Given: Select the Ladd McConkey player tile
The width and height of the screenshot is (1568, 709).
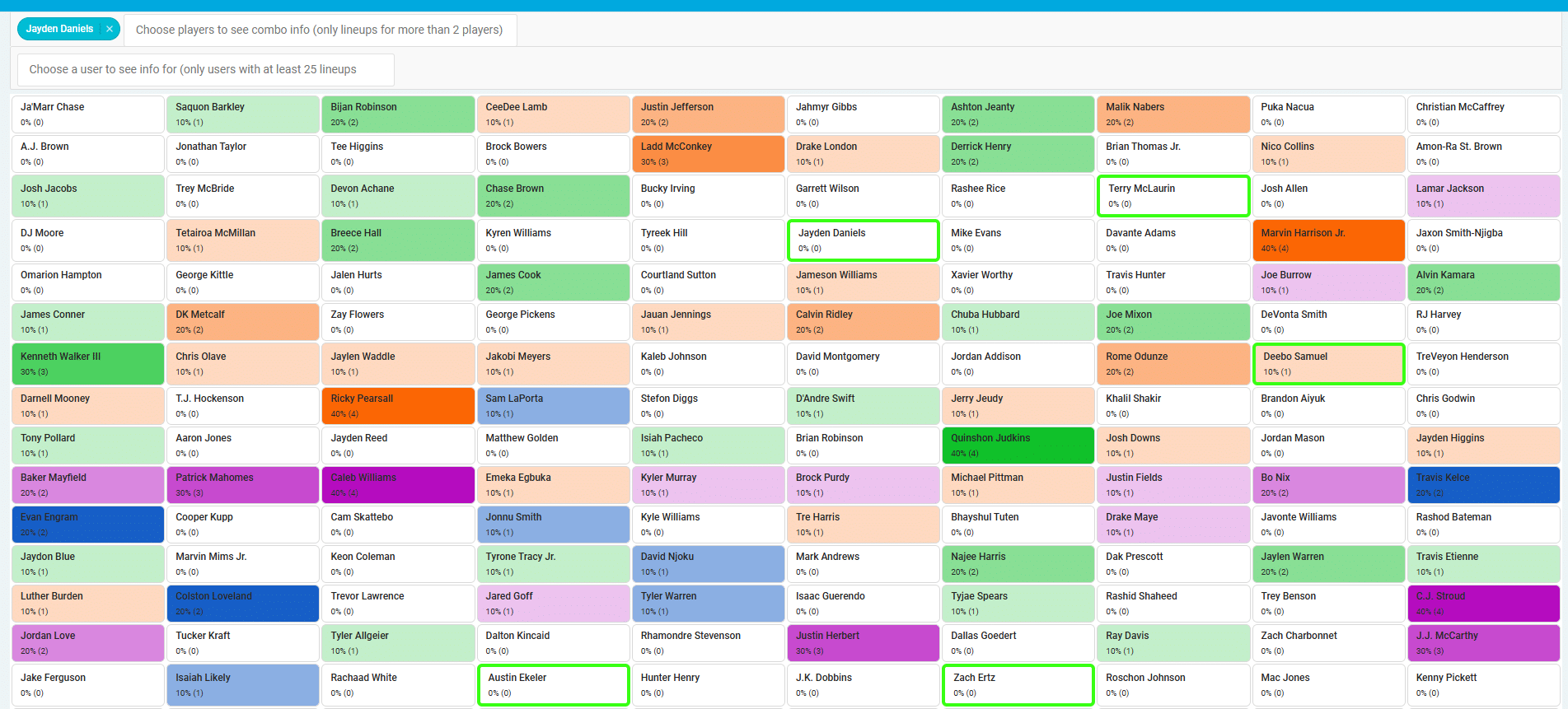Looking at the screenshot, I should tap(708, 154).
